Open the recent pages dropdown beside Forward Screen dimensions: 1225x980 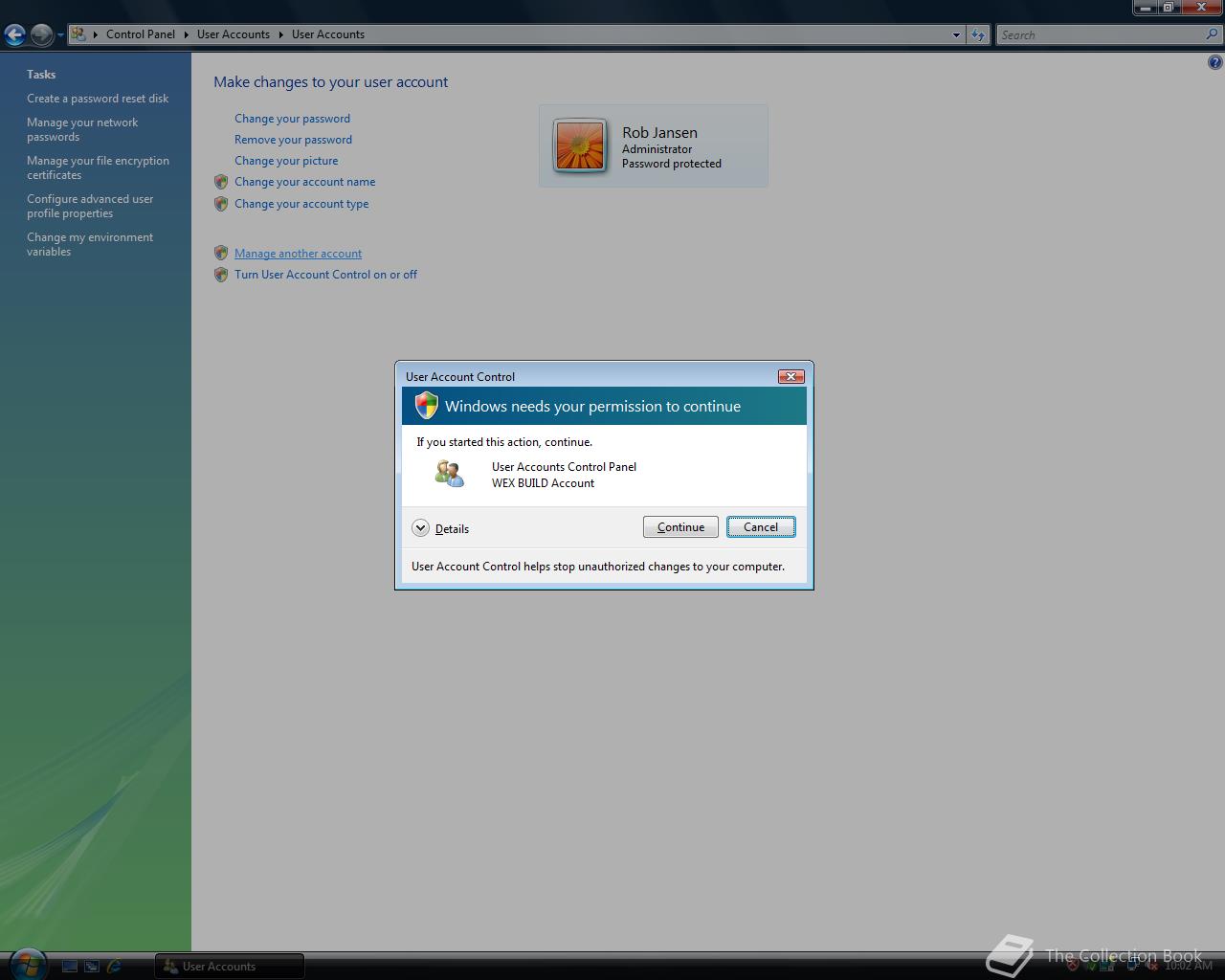click(60, 35)
